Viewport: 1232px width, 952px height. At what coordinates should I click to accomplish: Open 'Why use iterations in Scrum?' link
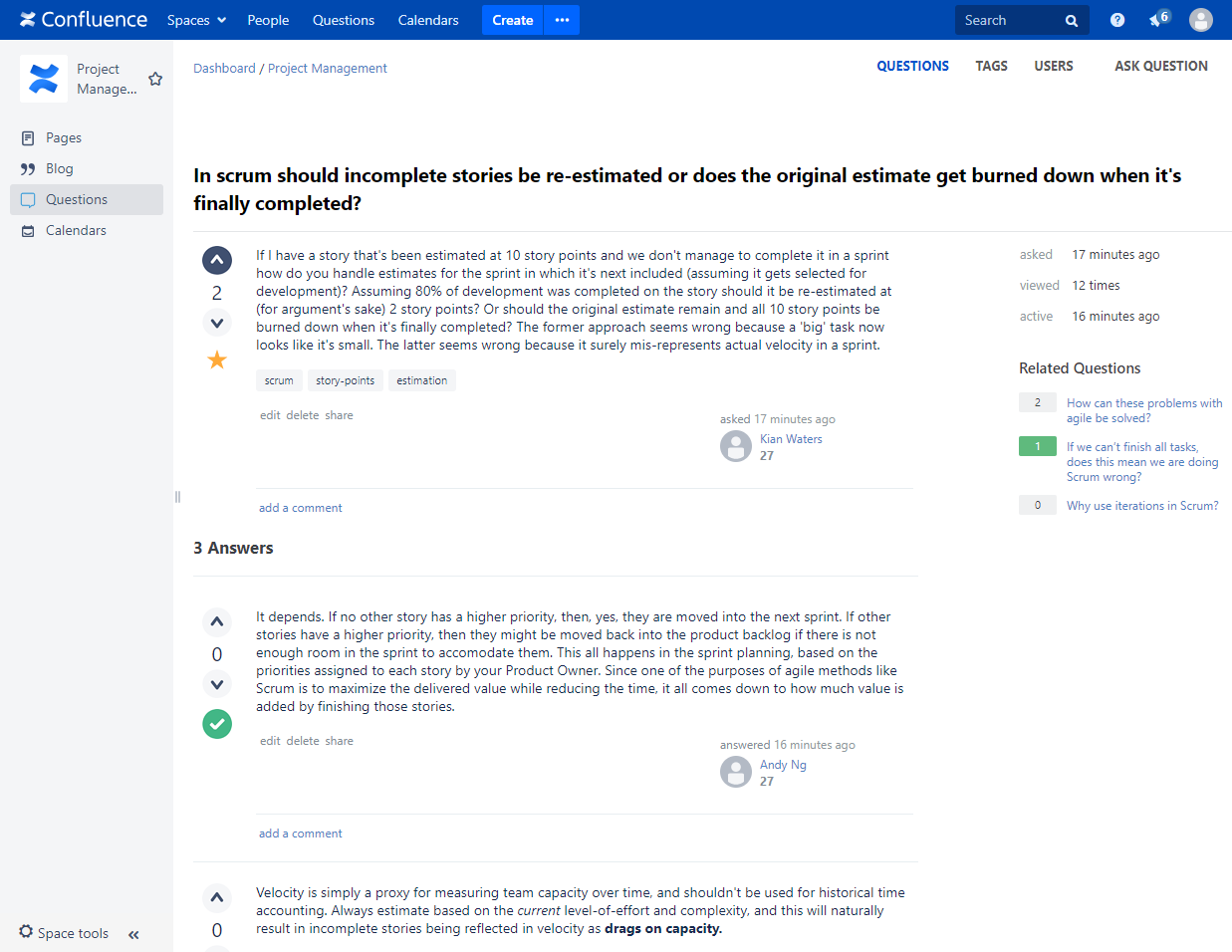[1142, 506]
